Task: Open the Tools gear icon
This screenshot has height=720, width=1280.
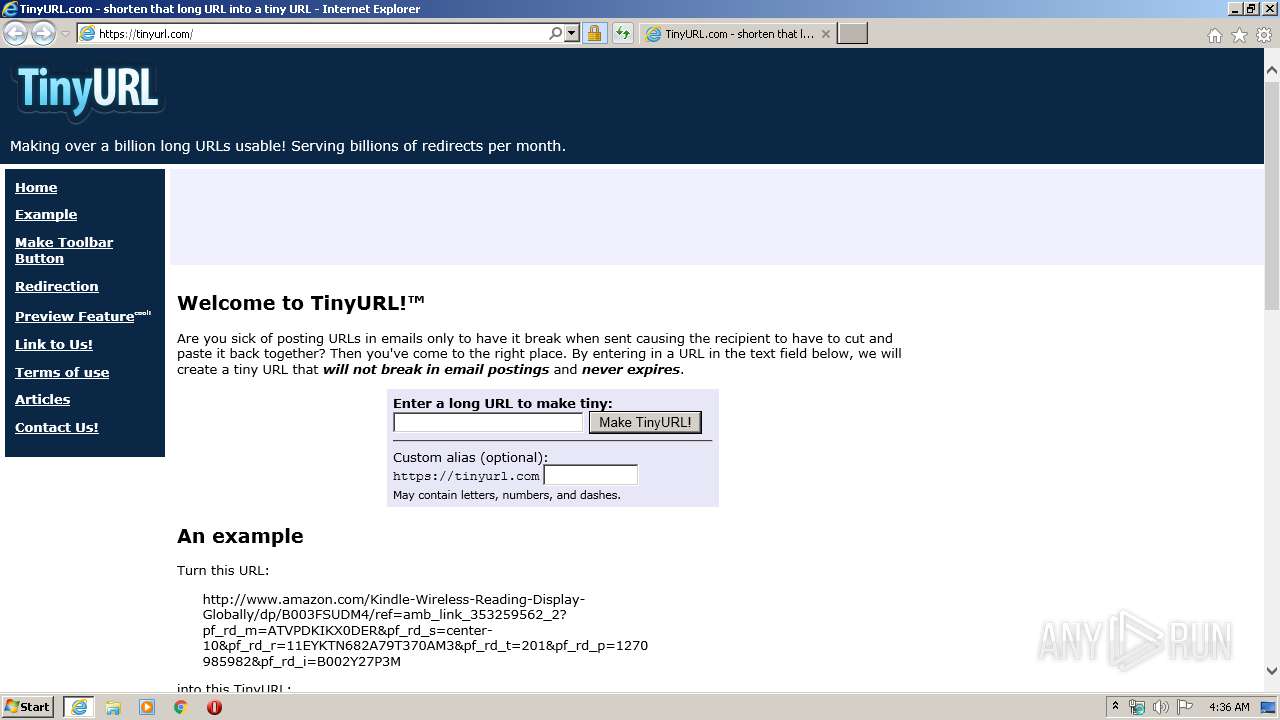Action: (1264, 35)
